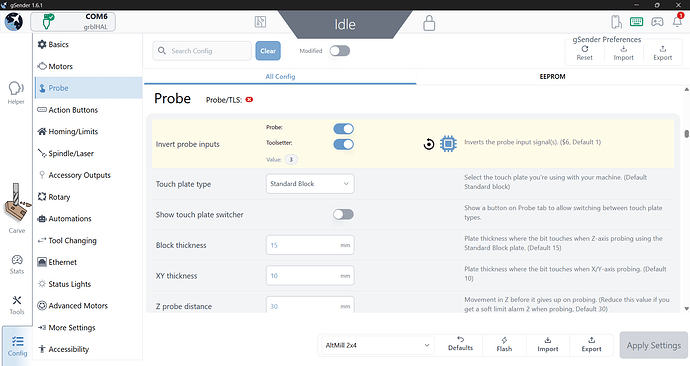The width and height of the screenshot is (690, 366).
Task: Click the Clear search button
Action: 268,51
